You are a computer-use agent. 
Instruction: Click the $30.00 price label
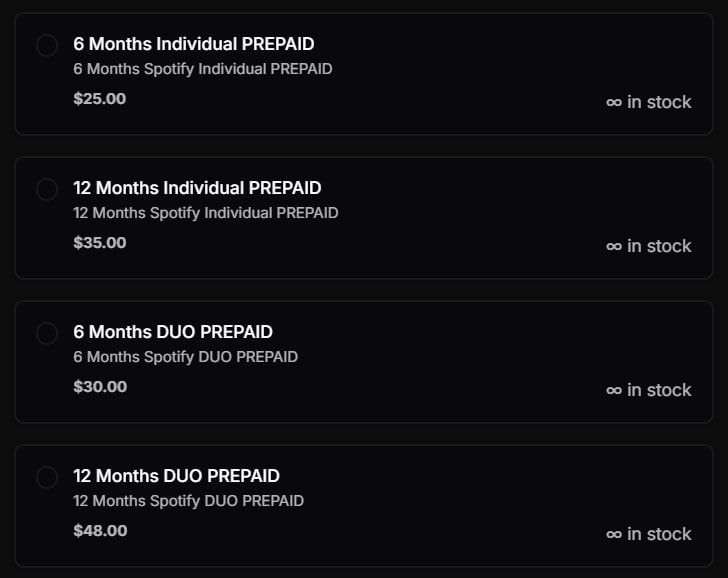[100, 387]
